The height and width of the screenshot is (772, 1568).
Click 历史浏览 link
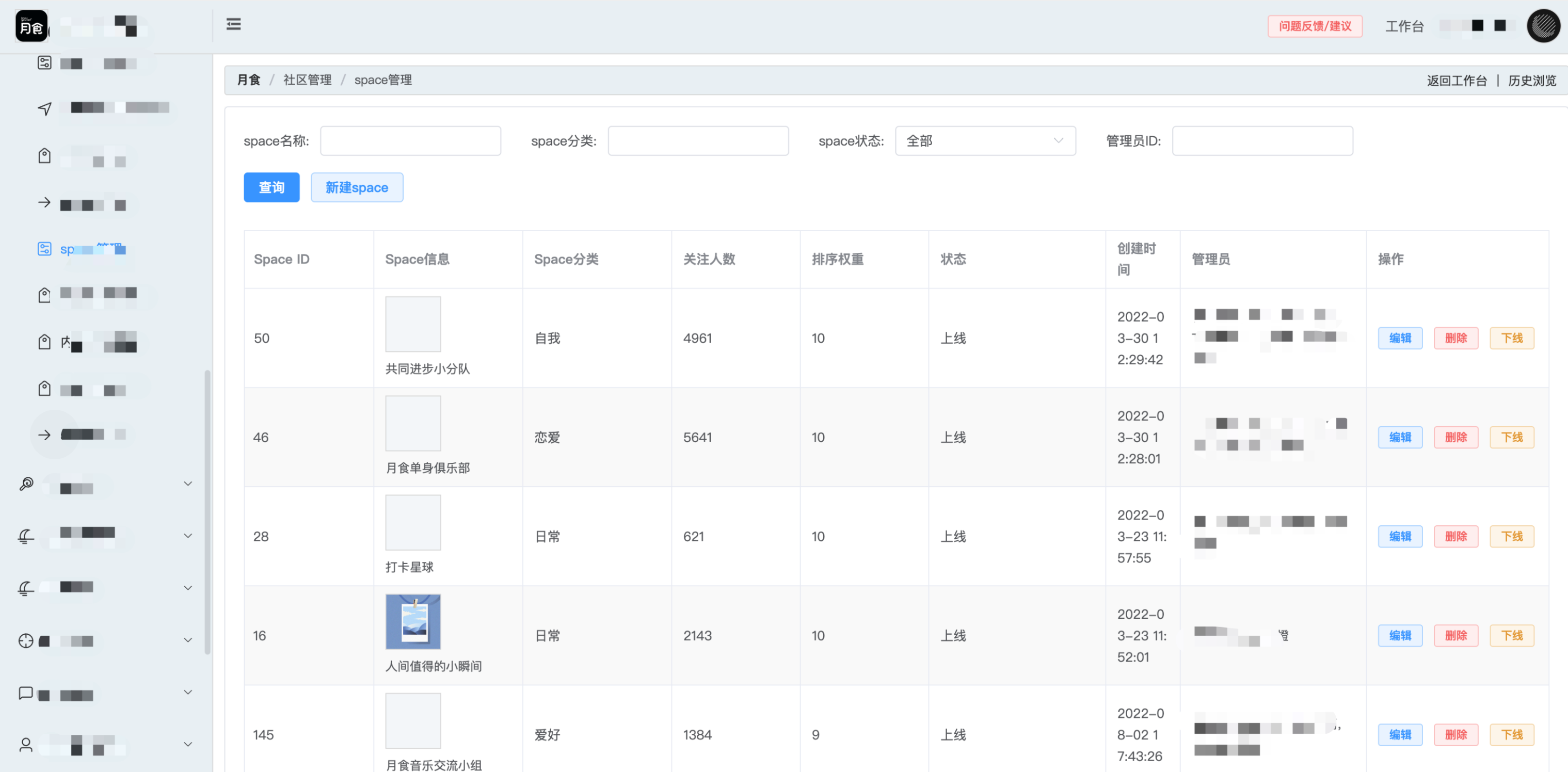point(1531,81)
